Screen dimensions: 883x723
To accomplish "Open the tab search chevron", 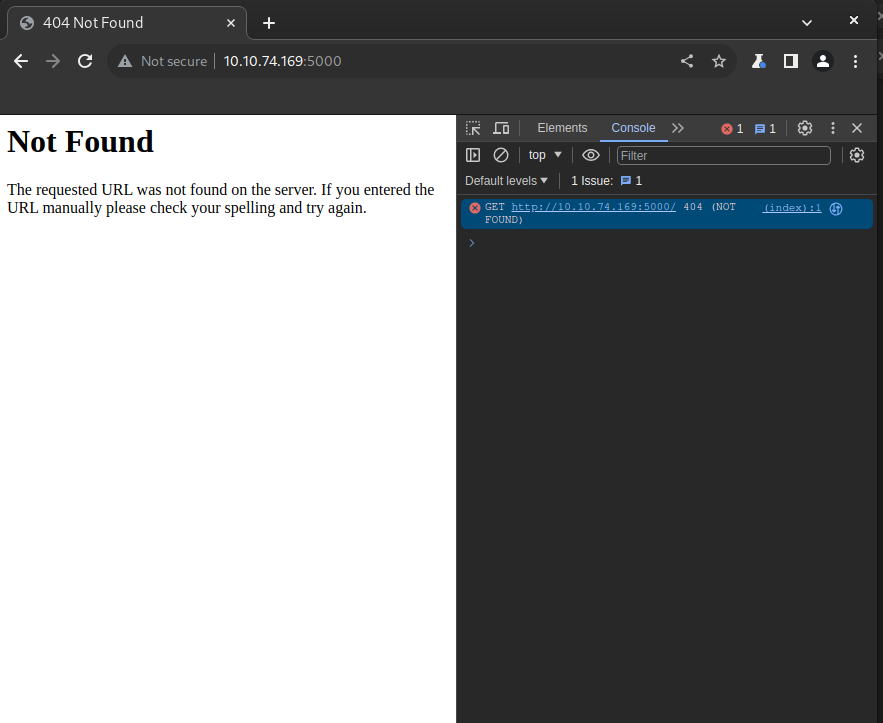I will click(x=806, y=23).
